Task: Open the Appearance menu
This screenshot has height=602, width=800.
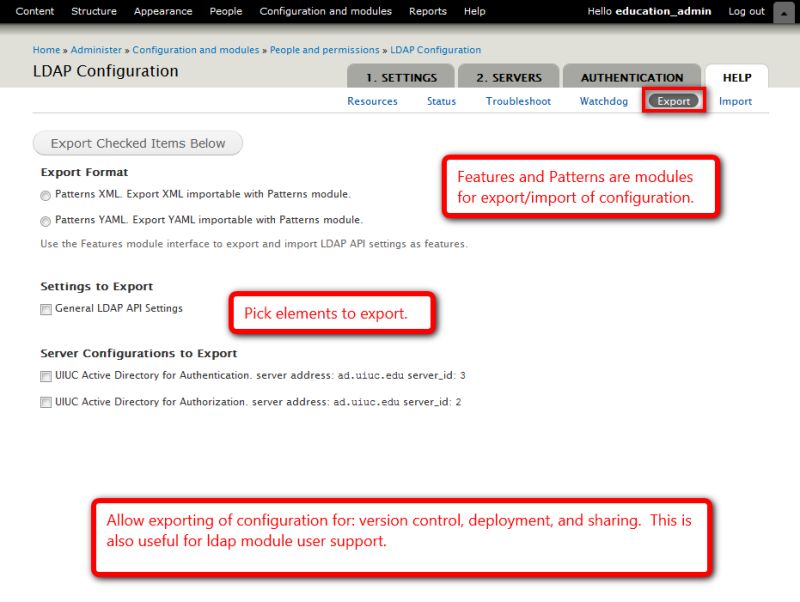Action: tap(162, 11)
